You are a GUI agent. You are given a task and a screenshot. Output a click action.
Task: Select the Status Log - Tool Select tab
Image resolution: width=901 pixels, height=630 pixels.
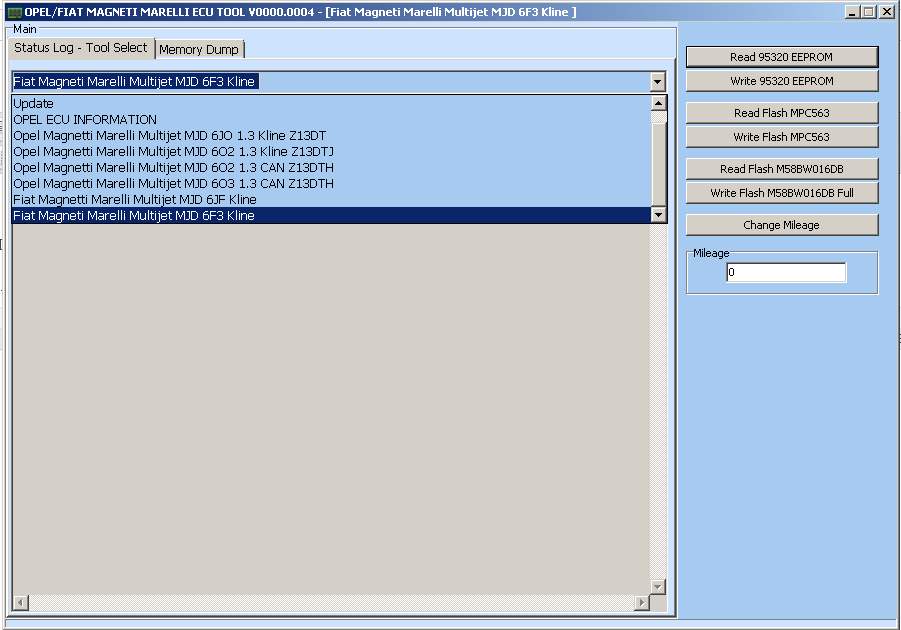[80, 48]
